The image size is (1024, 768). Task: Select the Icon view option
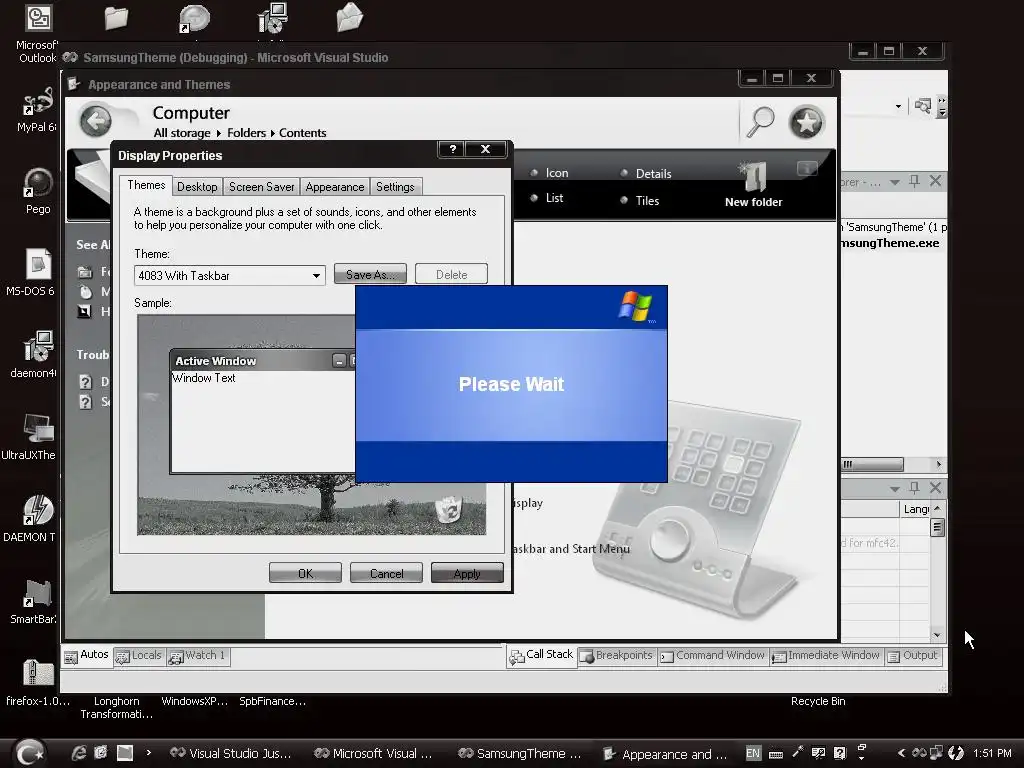tap(549, 173)
